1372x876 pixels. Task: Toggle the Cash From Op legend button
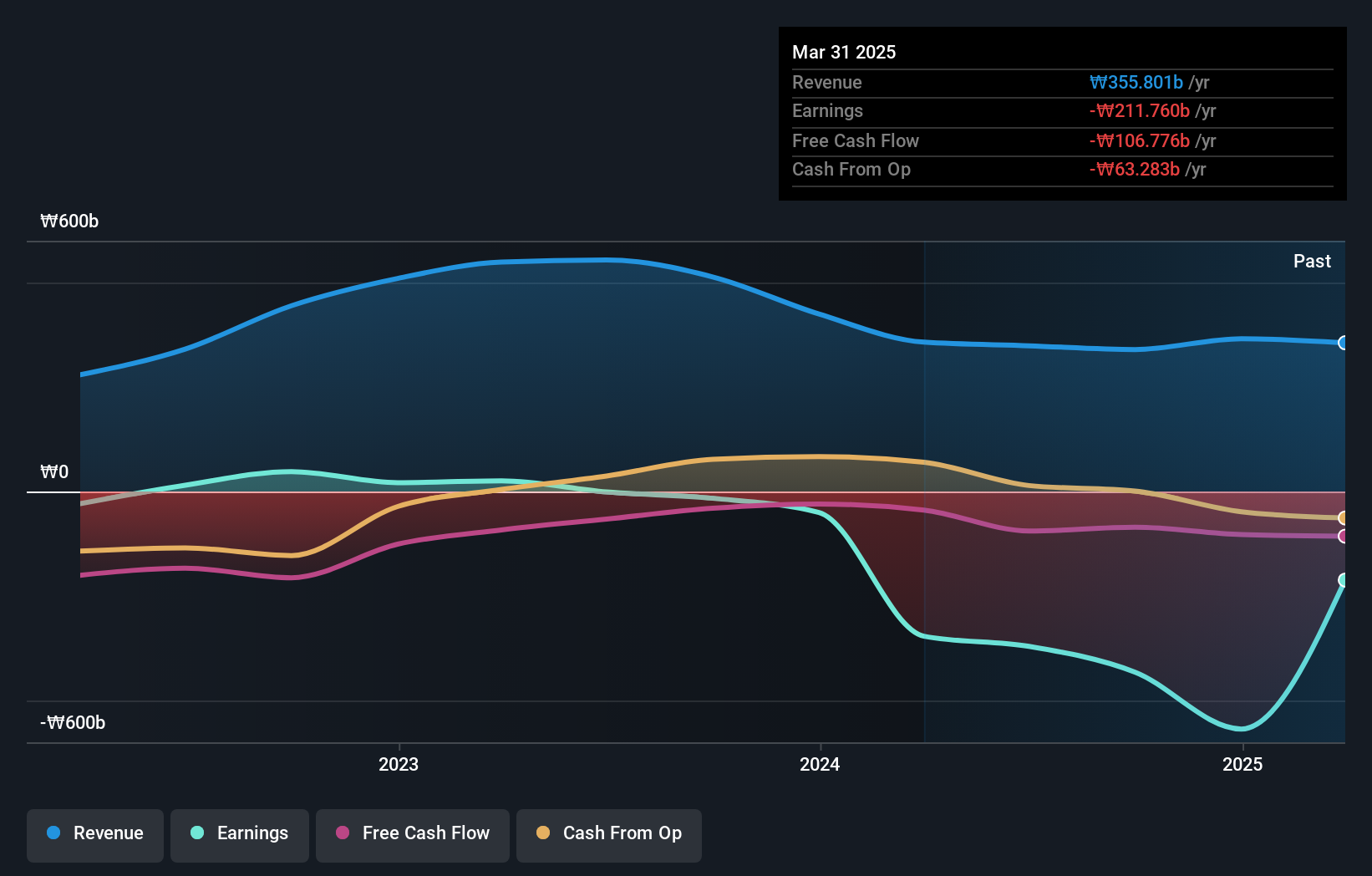(x=609, y=835)
